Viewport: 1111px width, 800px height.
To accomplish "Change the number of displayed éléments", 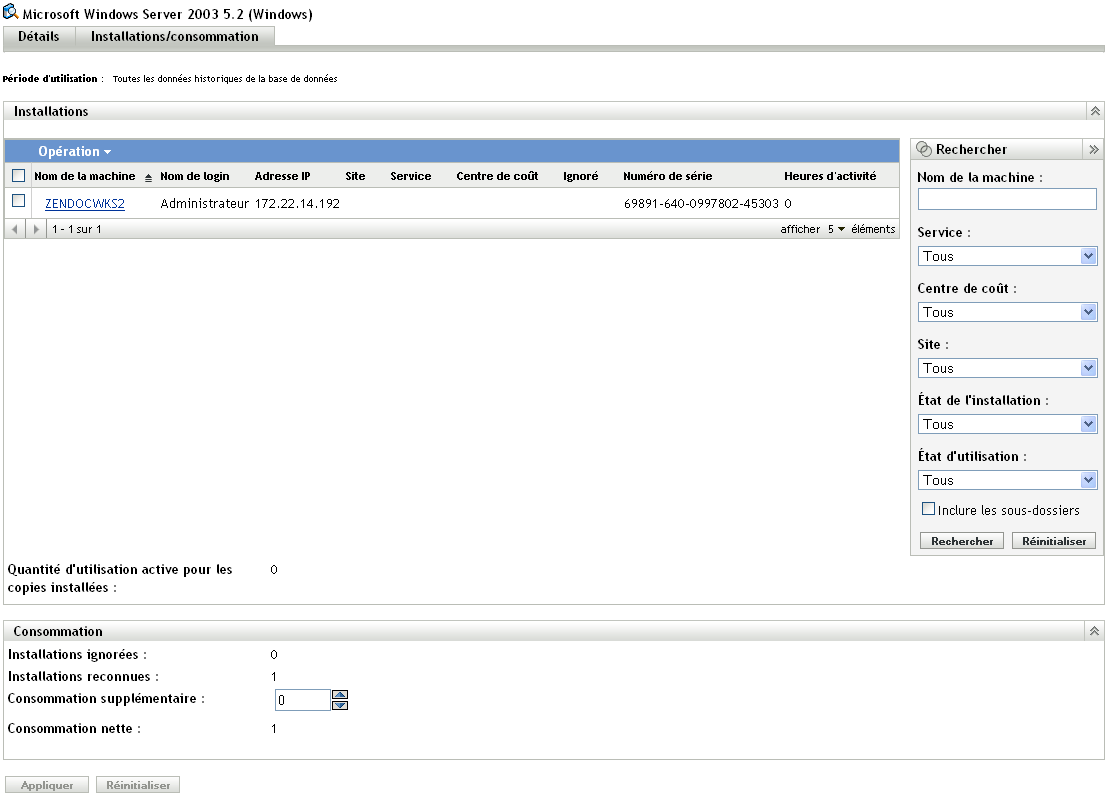I will coord(836,229).
